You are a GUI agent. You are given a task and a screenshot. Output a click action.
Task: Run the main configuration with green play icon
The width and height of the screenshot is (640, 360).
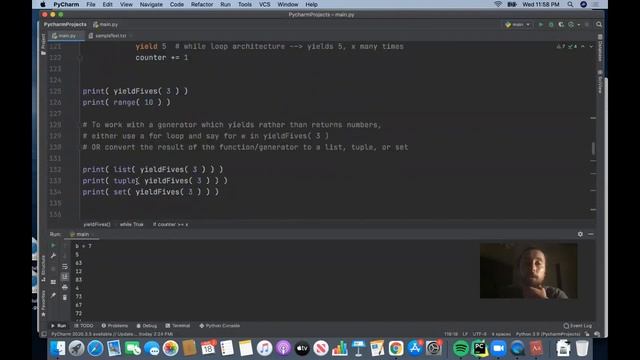(541, 24)
